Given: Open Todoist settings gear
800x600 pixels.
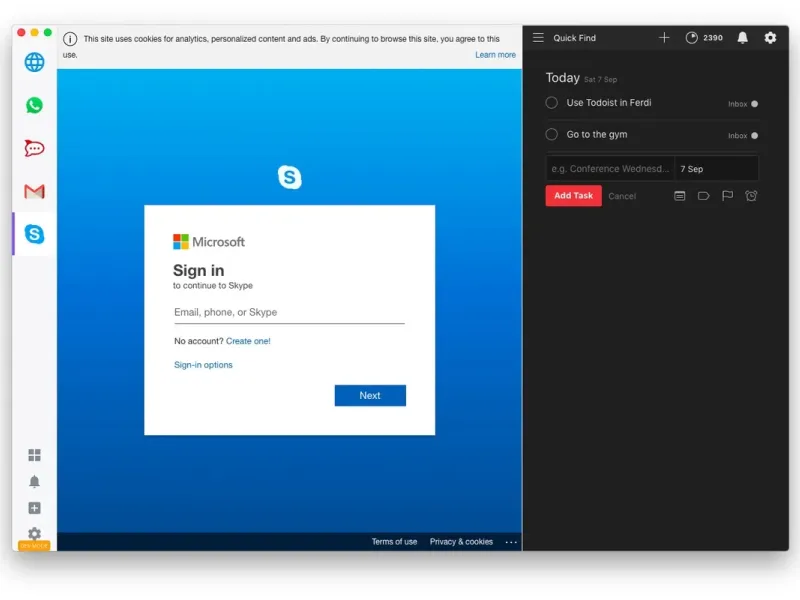Looking at the screenshot, I should point(770,38).
